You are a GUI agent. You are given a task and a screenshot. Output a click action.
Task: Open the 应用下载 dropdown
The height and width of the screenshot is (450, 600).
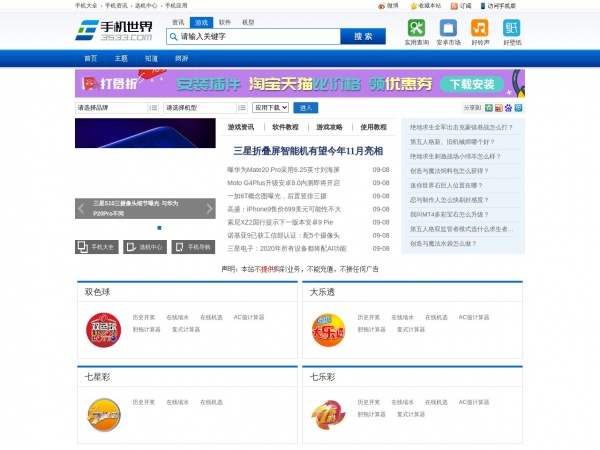point(270,108)
